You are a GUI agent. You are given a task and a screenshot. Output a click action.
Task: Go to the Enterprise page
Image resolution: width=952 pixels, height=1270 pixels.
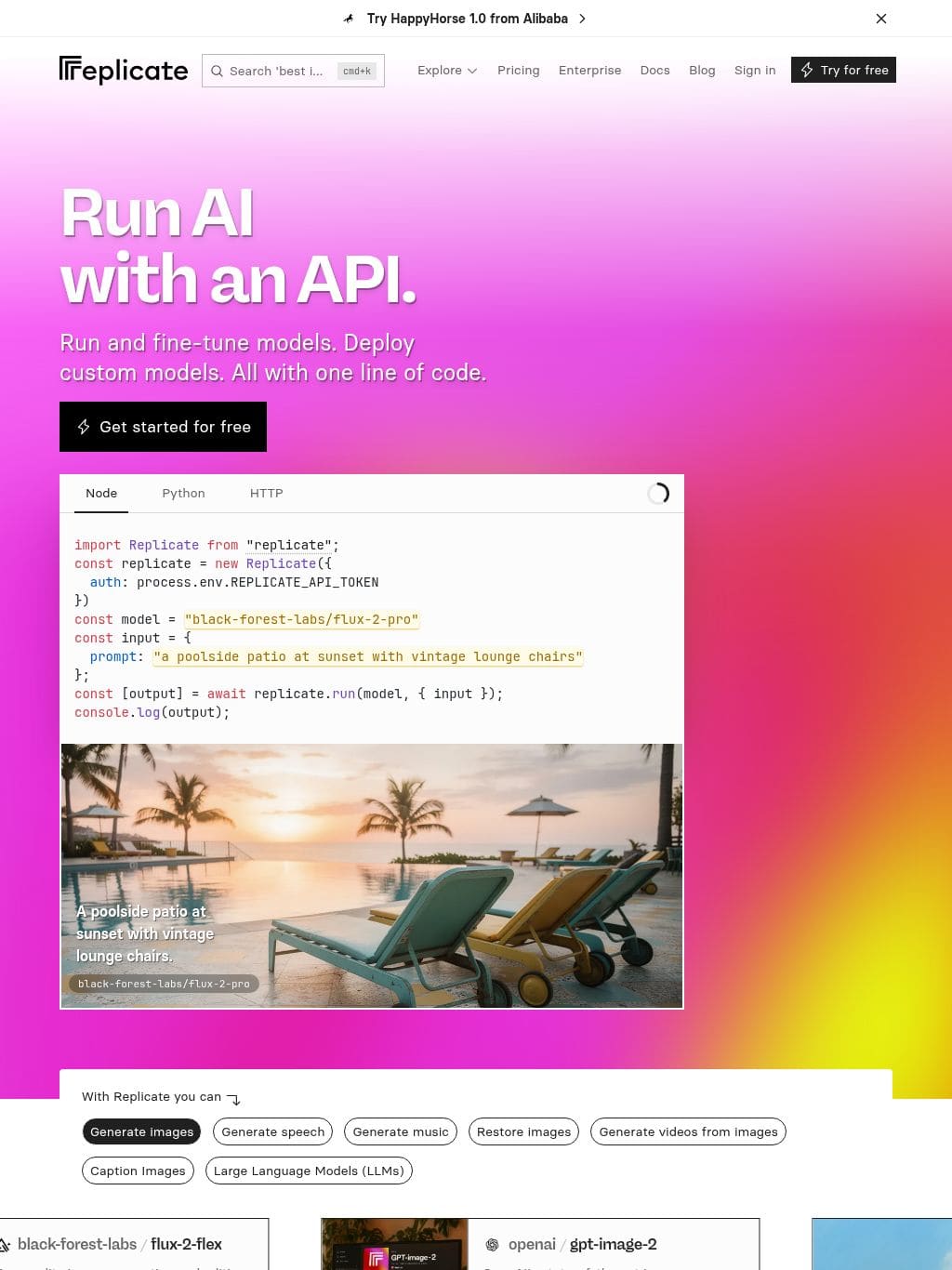pos(589,70)
